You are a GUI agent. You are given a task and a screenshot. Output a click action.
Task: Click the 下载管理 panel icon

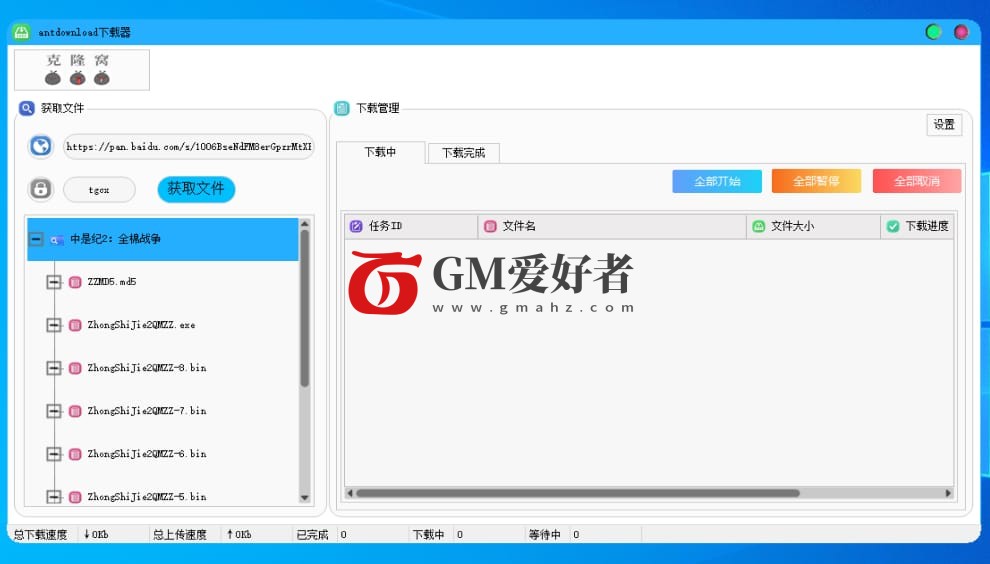[x=342, y=108]
